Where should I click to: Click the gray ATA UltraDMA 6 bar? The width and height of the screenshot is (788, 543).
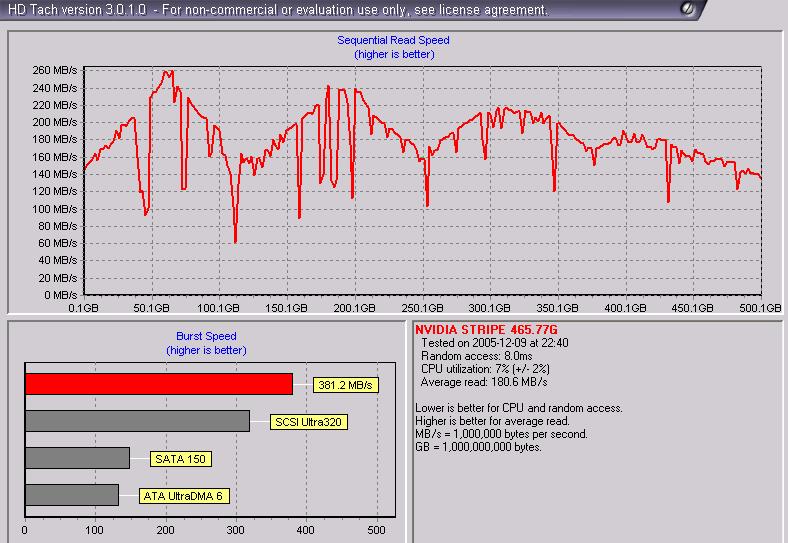72,495
